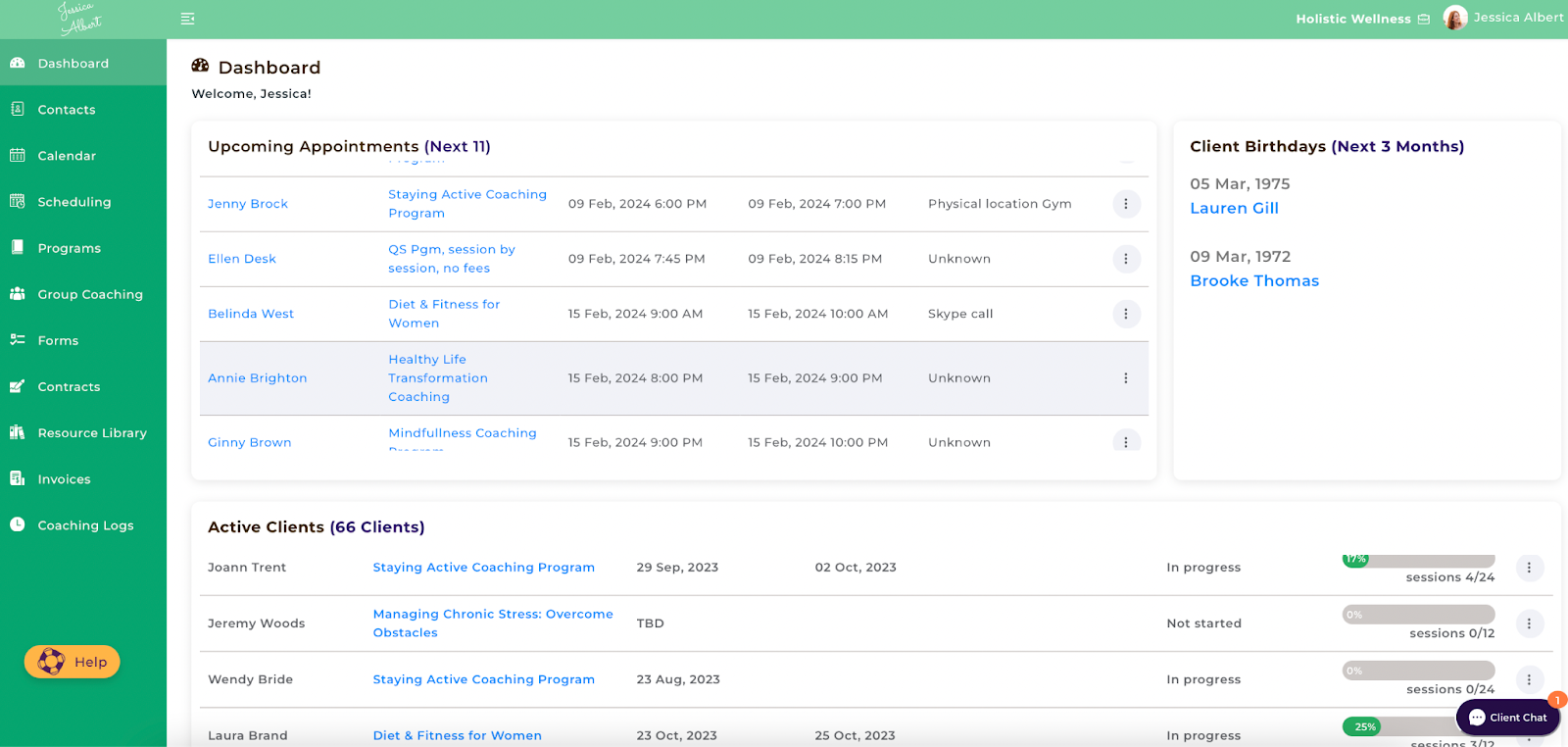The height and width of the screenshot is (747, 1568).
Task: Click the Jessica Albert logo
Action: coord(79,19)
